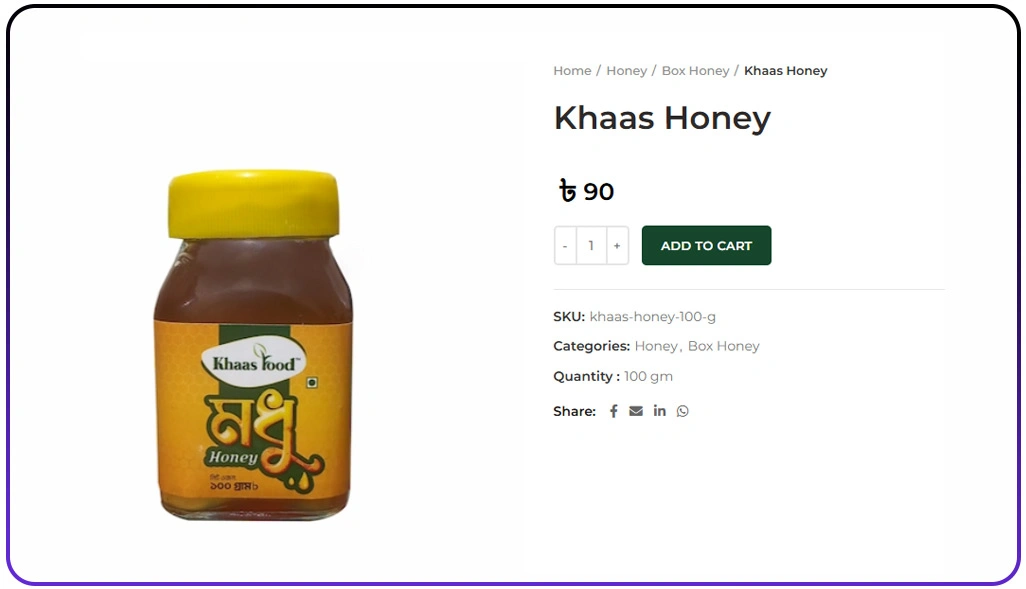This screenshot has height=589, width=1026.
Task: Click the 100 gm quantity value
Action: pos(648,376)
